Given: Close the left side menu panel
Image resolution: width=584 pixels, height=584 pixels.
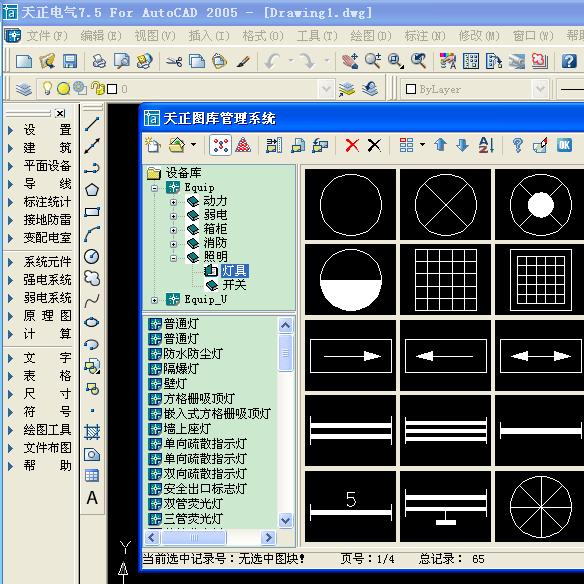Looking at the screenshot, I should click(60, 113).
